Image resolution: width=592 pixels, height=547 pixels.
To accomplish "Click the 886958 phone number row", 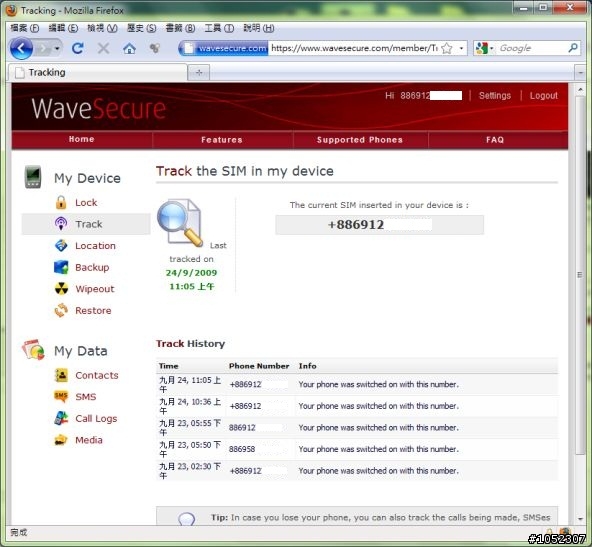I will (357, 449).
